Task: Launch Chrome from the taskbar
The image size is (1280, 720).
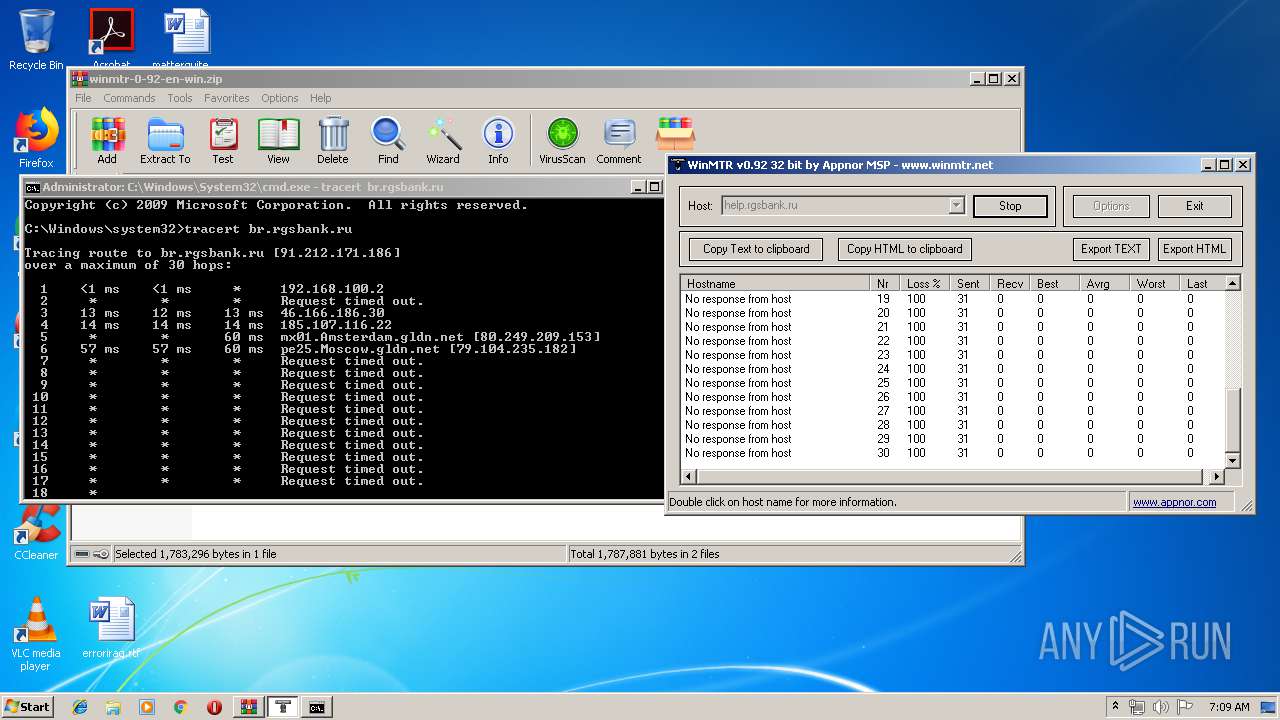Action: point(180,707)
